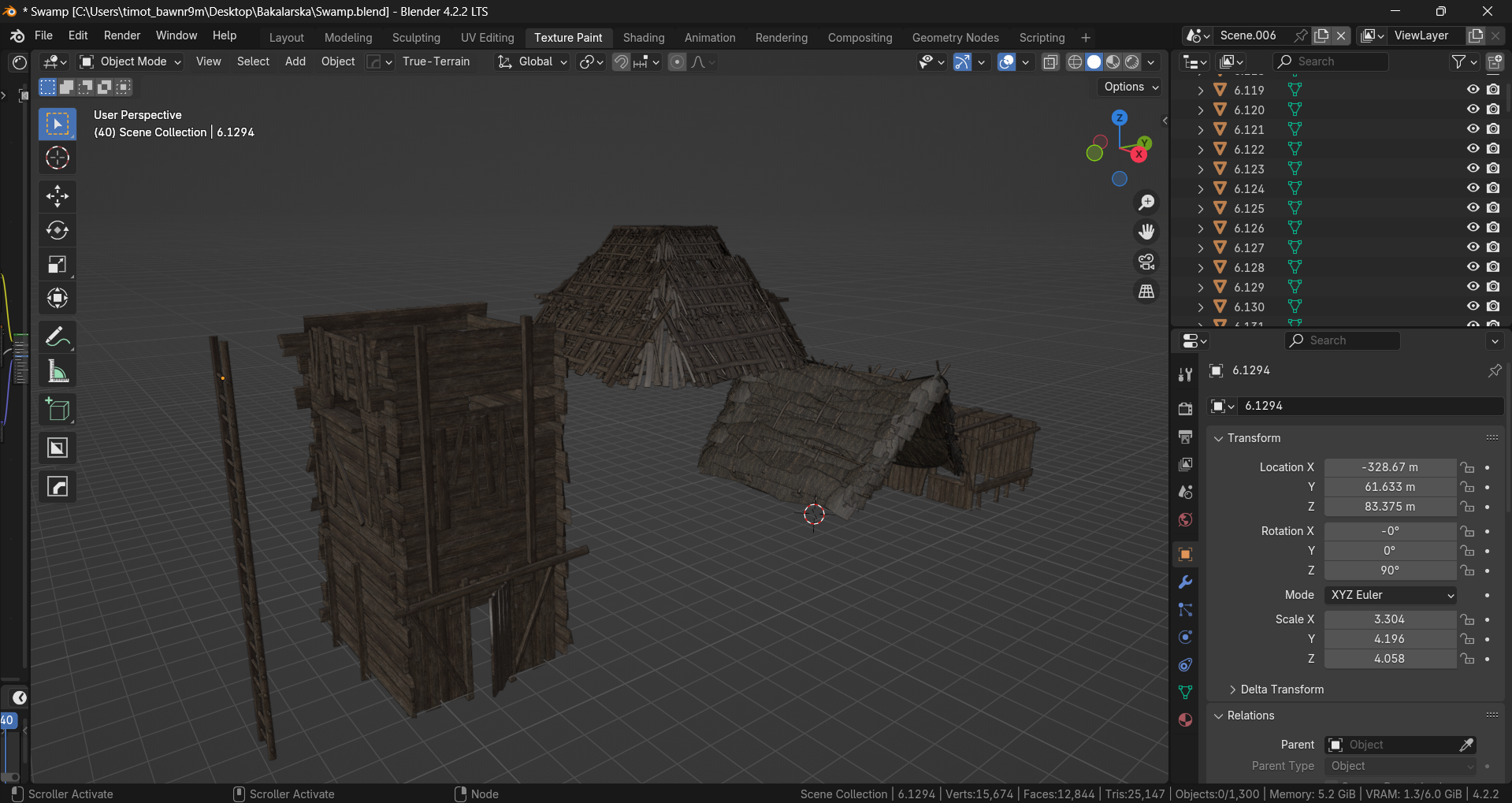The image size is (1512, 803).
Task: Click the red X axis gizmo
Action: [1139, 154]
